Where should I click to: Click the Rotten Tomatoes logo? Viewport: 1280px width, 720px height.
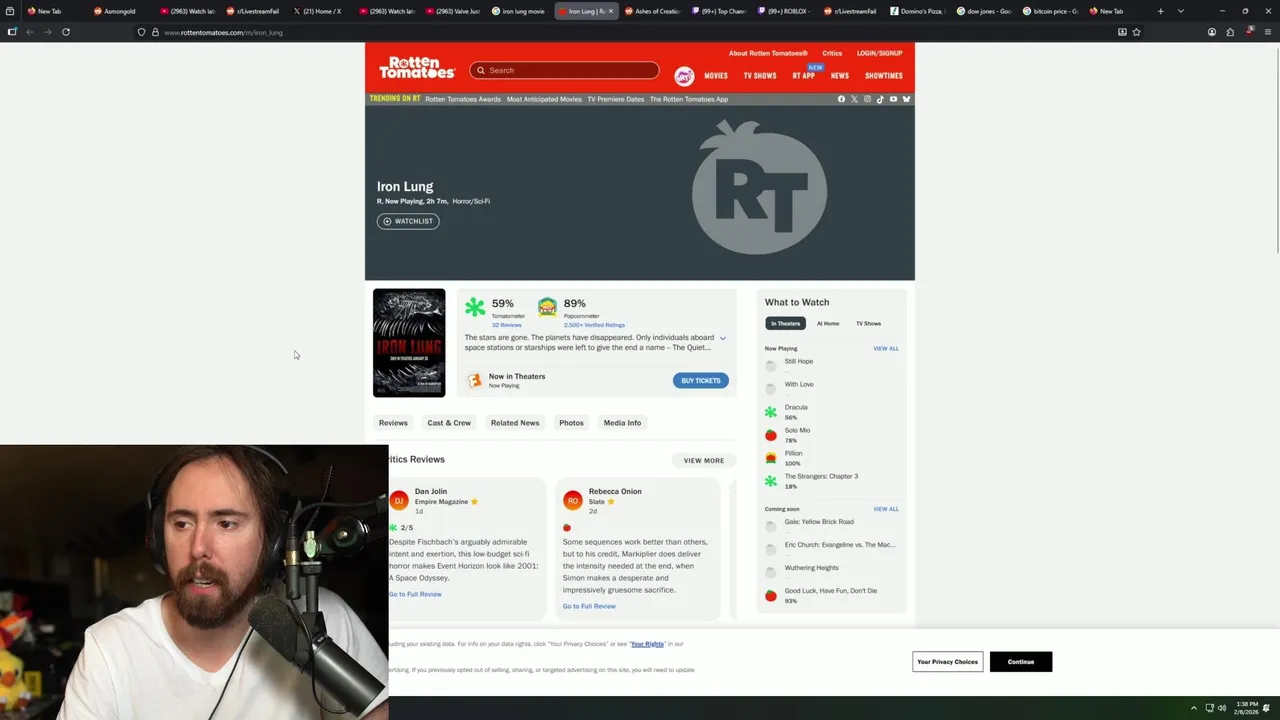pos(417,68)
